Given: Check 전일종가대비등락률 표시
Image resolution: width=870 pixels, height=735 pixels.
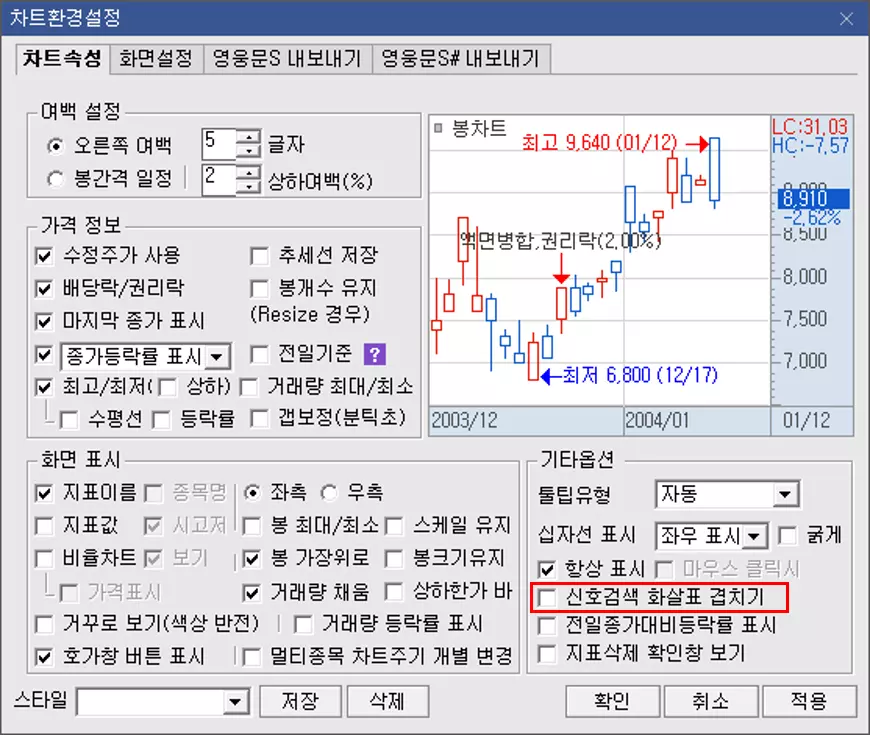Looking at the screenshot, I should (x=547, y=626).
